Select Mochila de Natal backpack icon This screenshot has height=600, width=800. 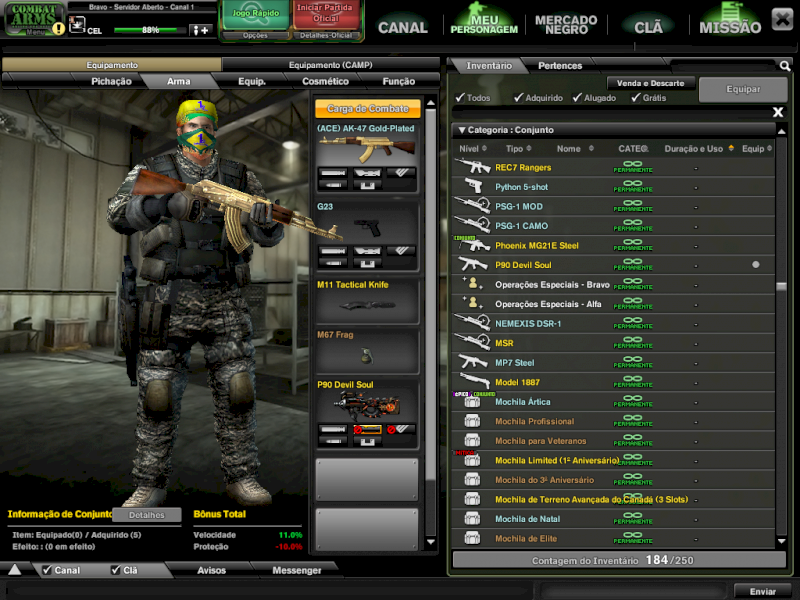(x=472, y=518)
